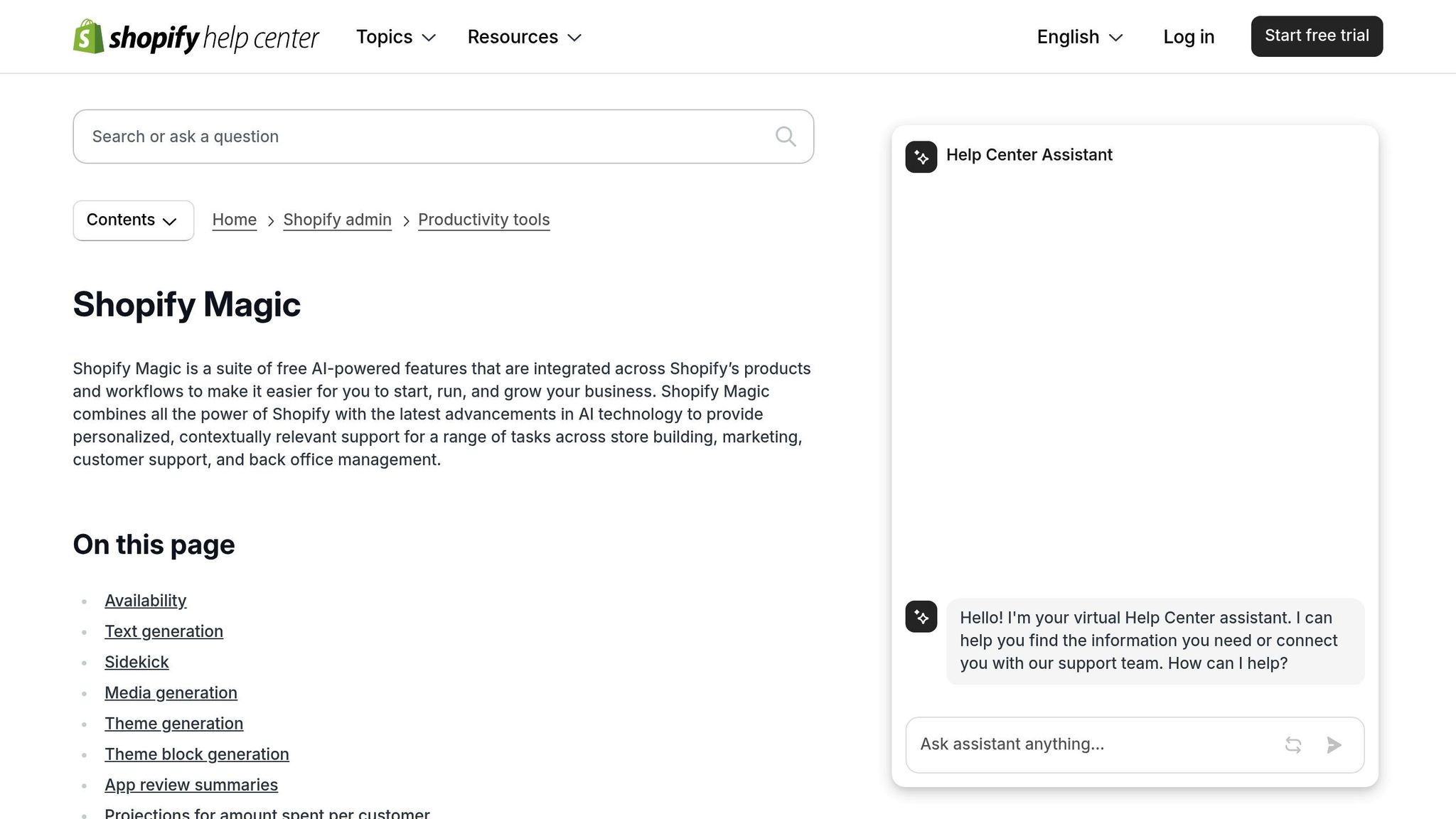Click the reset conversation icon in chat
1456x819 pixels.
coord(1293,744)
